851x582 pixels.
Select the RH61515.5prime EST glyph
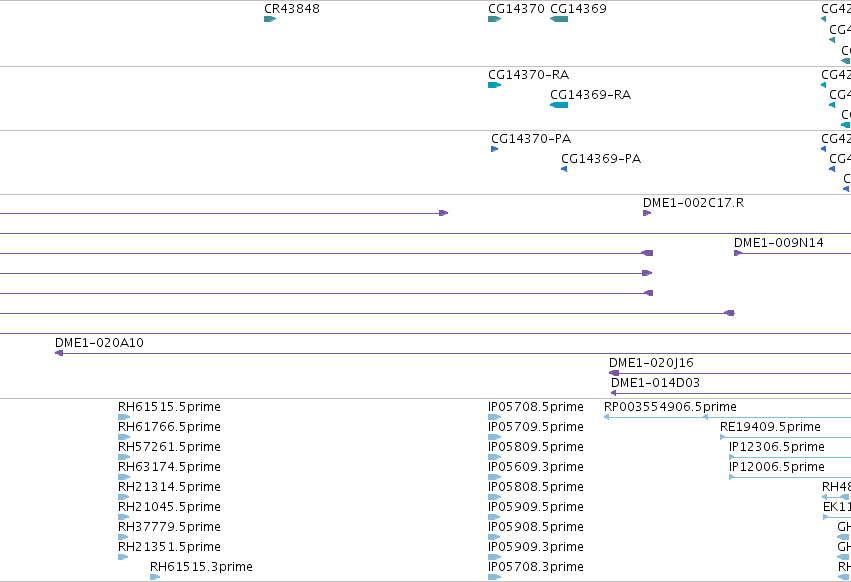pos(124,417)
